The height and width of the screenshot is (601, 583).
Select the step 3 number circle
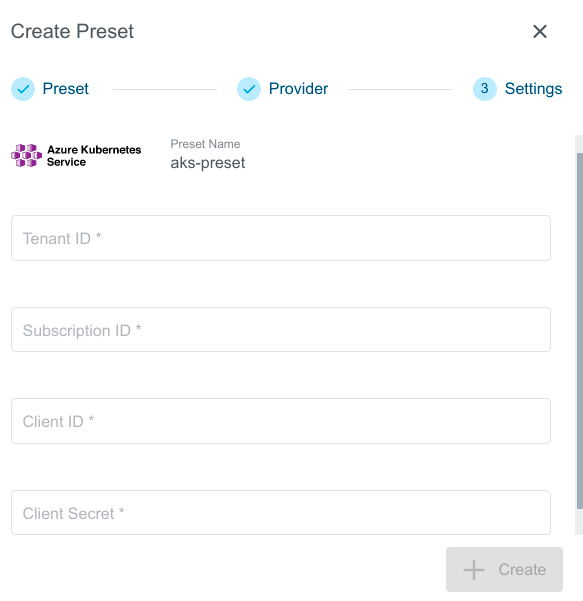pyautogui.click(x=485, y=89)
